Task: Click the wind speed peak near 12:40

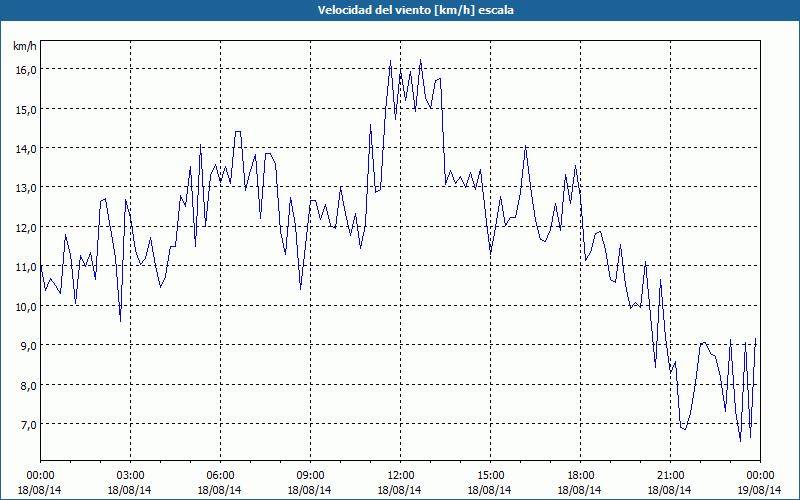Action: [x=420, y=60]
